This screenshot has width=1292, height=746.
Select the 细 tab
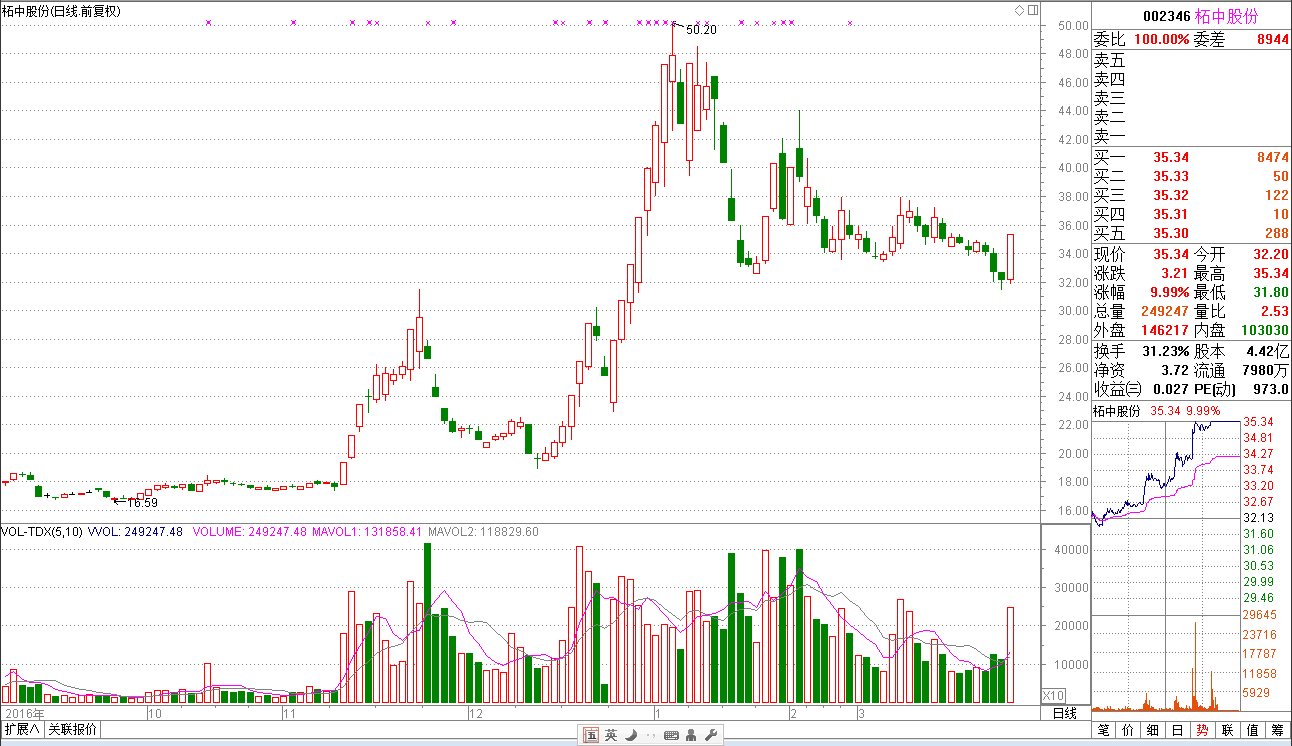point(1154,730)
